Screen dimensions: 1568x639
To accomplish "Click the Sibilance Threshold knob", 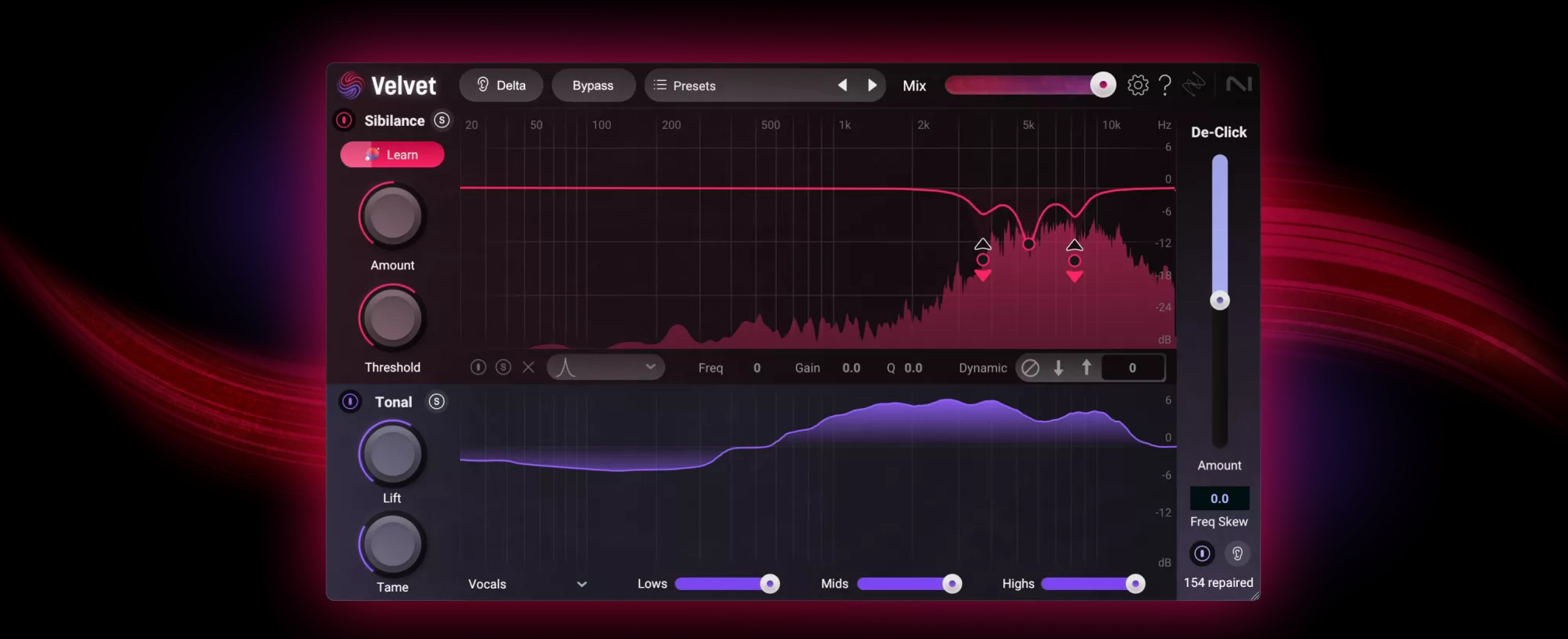I will click(x=392, y=318).
